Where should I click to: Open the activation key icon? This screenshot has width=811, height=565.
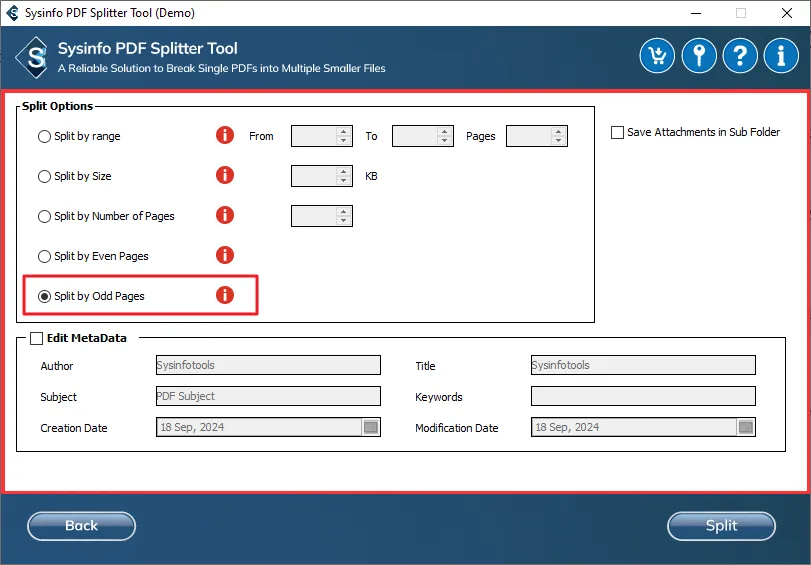[699, 55]
